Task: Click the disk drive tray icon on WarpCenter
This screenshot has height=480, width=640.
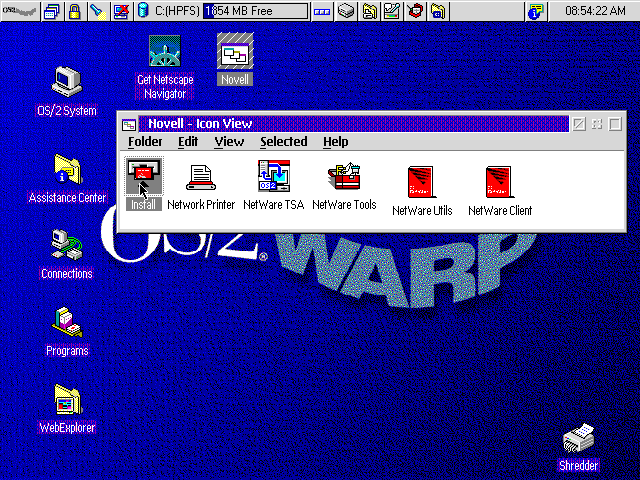Action: 345,11
